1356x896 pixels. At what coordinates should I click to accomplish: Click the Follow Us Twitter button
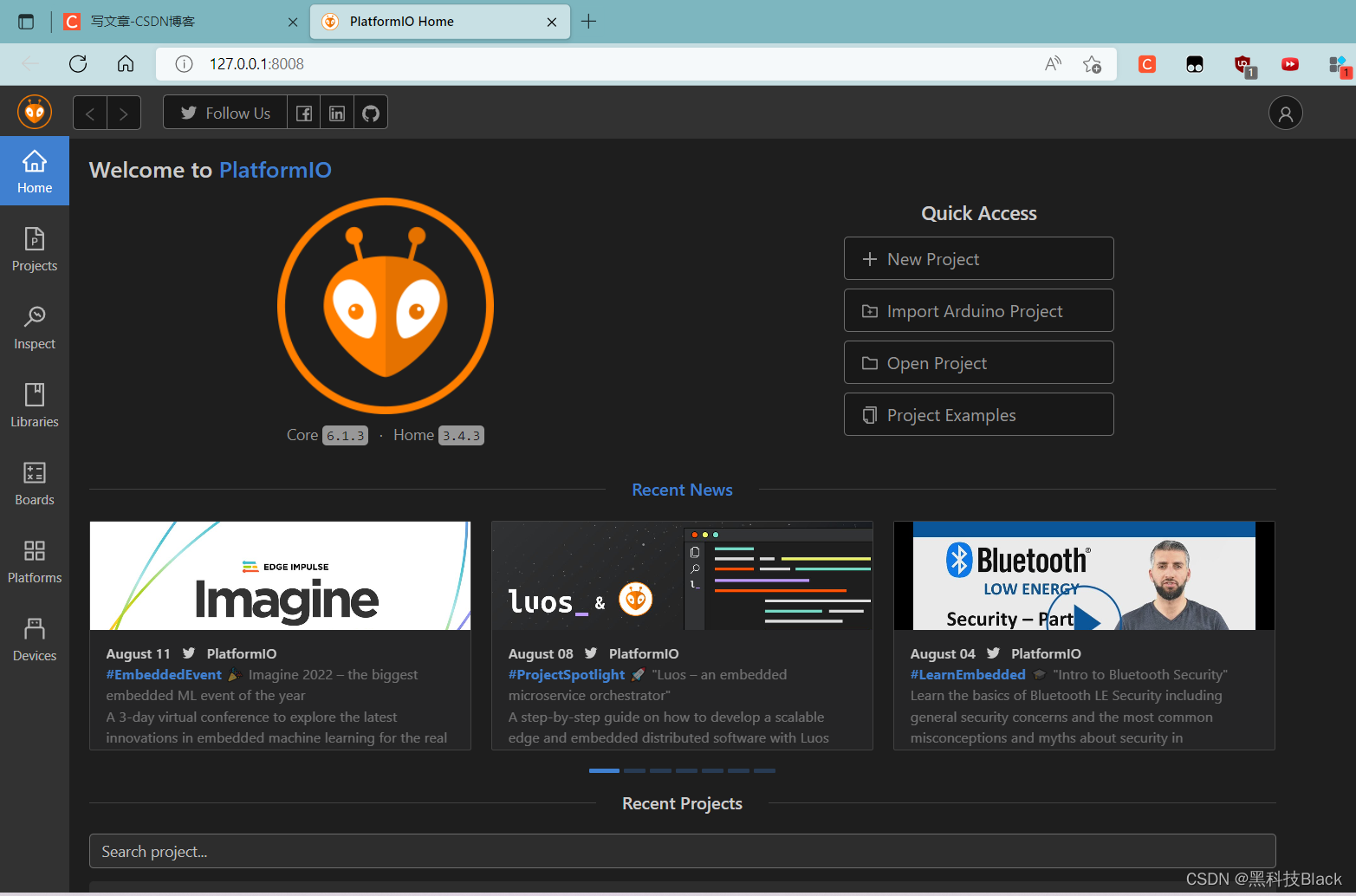point(225,113)
